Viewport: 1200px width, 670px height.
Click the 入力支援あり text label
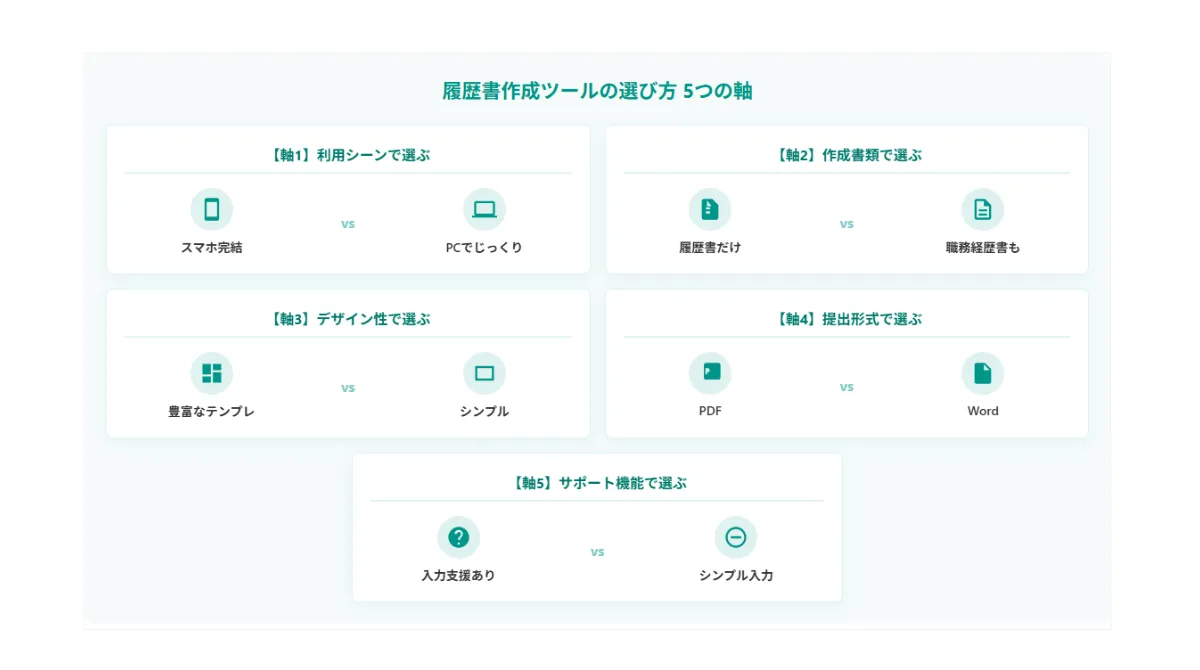(459, 575)
